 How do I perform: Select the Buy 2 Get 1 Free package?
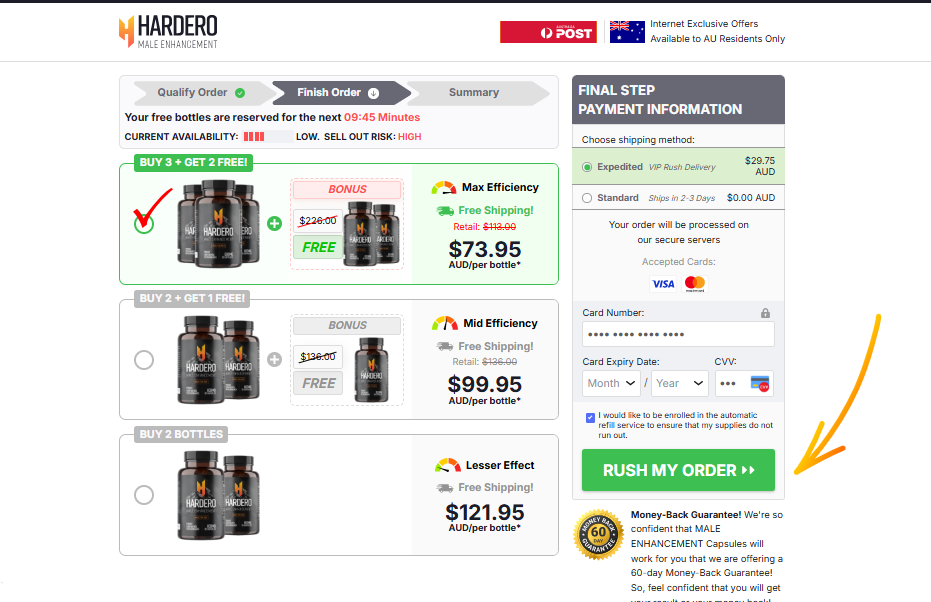pyautogui.click(x=144, y=361)
